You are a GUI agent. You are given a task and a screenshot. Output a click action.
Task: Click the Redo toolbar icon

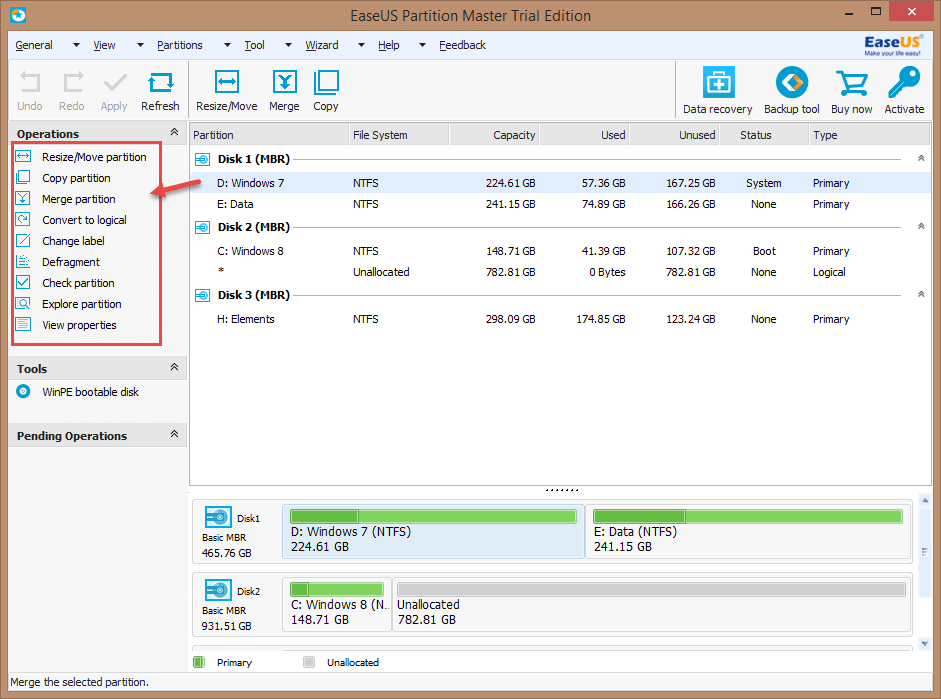[73, 82]
